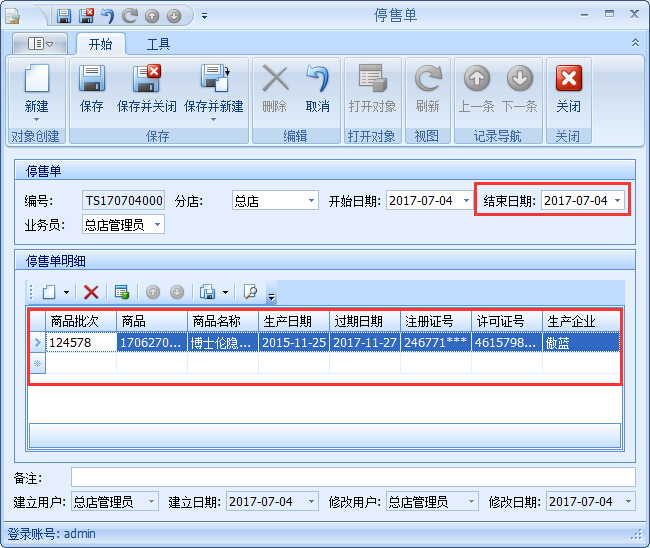Click the 生产日期 column header
Image resolution: width=650 pixels, height=548 pixels.
(294, 321)
